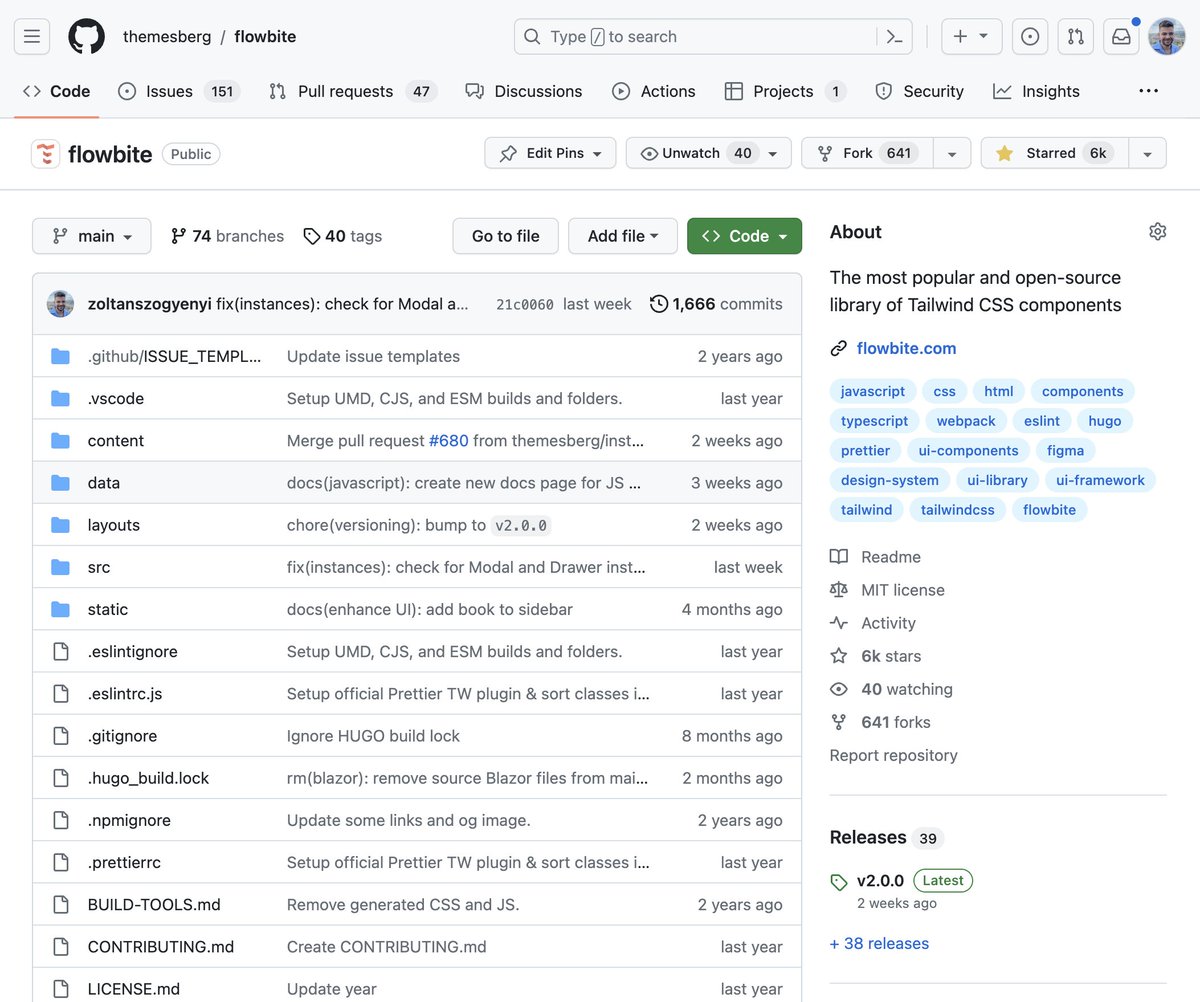Click the commit history clock icon
Image resolution: width=1200 pixels, height=1002 pixels.
coord(659,304)
